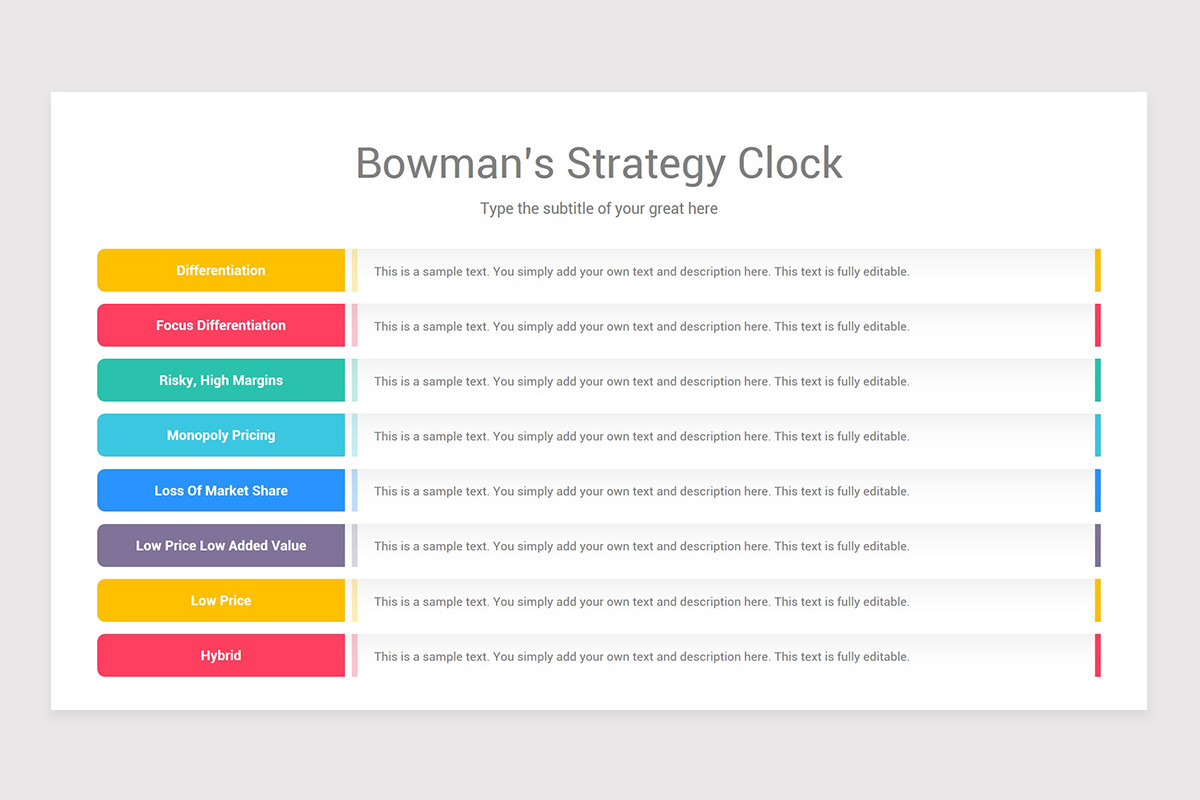This screenshot has height=800, width=1200.
Task: Click sample text beside Focus Differentiation
Action: pos(642,327)
